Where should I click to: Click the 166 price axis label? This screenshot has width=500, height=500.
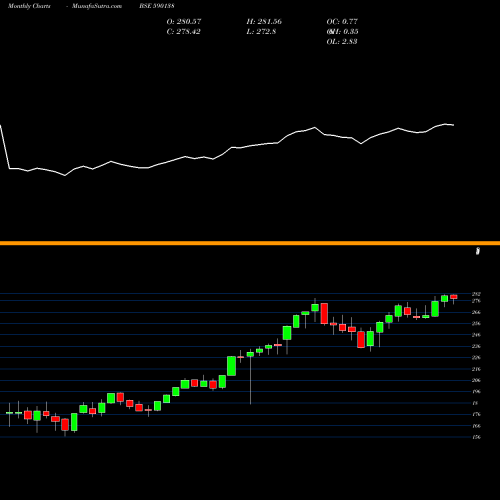(x=476, y=426)
